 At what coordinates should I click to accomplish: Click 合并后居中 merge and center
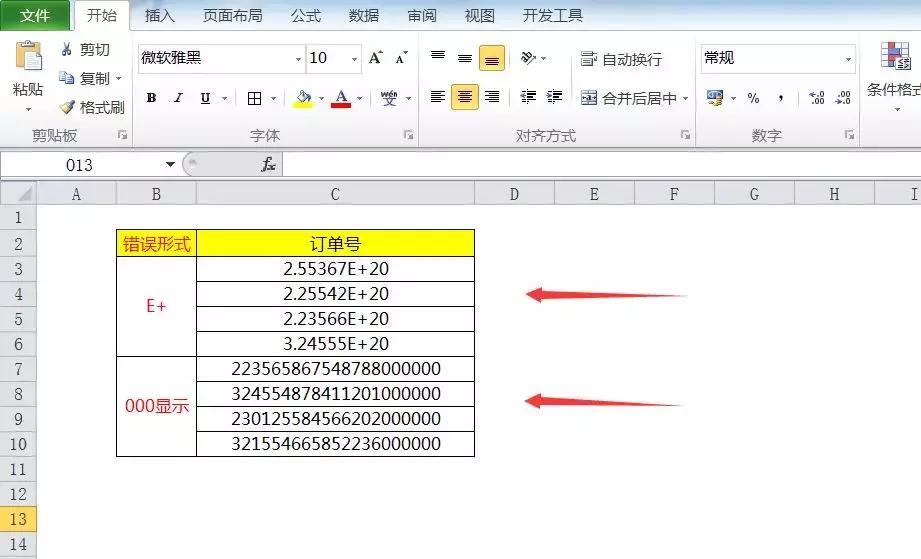(x=628, y=98)
